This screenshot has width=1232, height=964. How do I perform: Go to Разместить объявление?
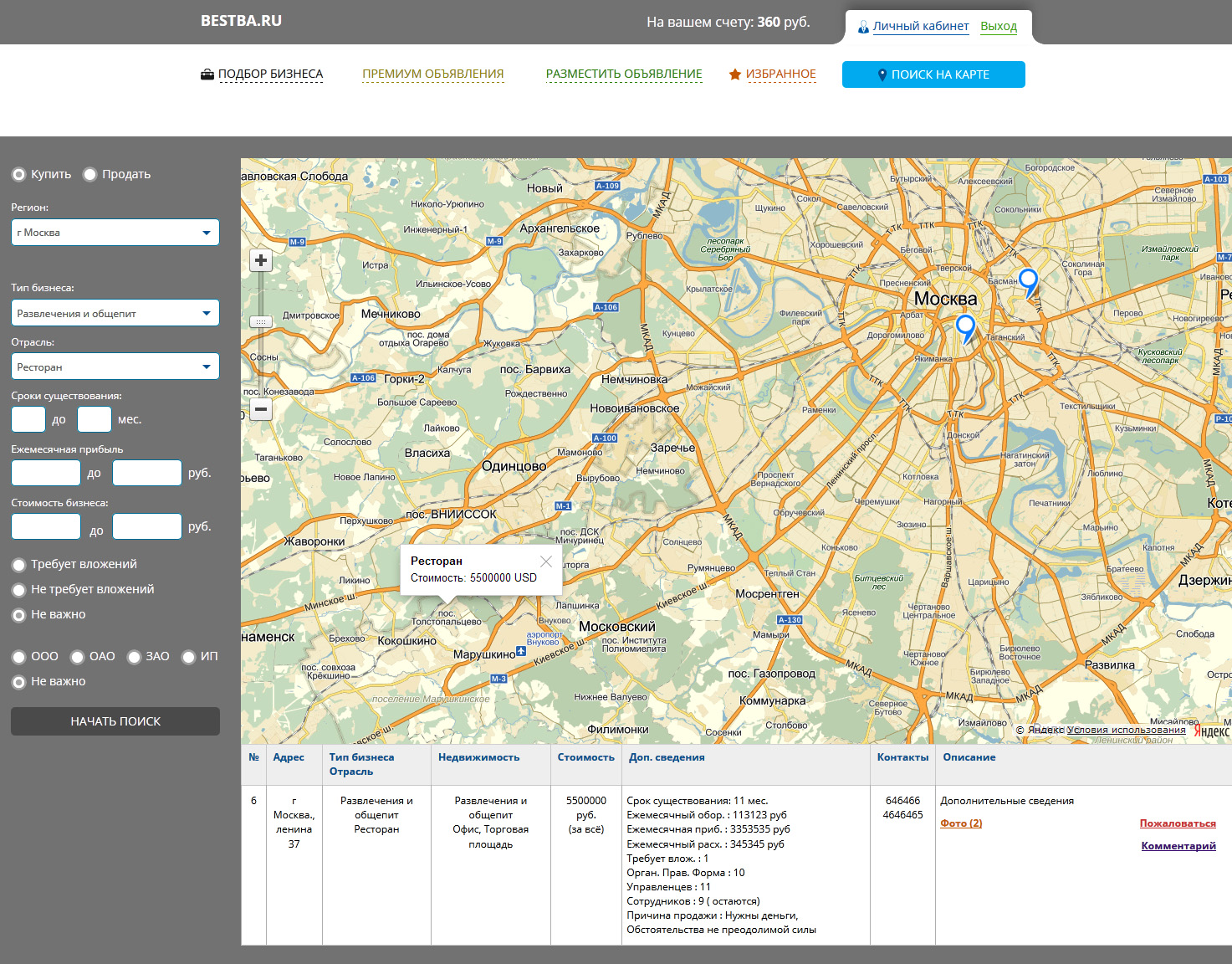pyautogui.click(x=624, y=74)
